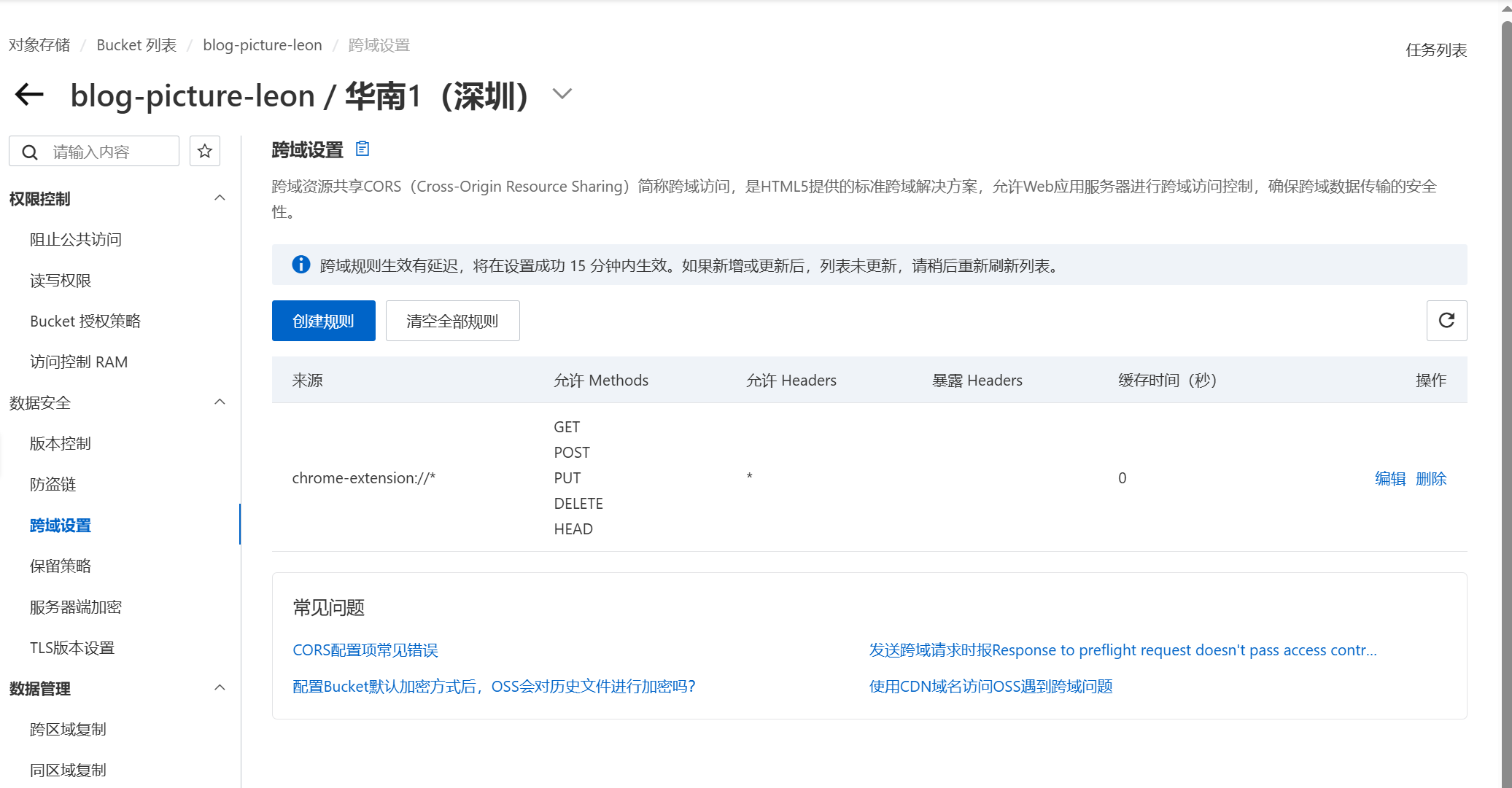Select 读写权限 in the sidebar
Viewport: 1512px width, 788px height.
click(x=61, y=281)
